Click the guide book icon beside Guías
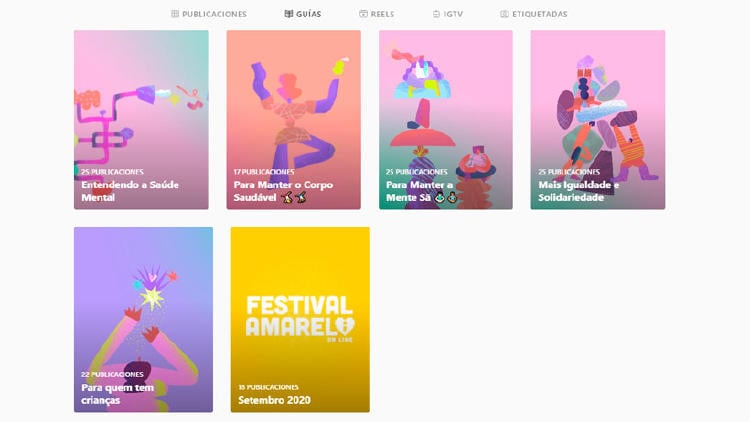Viewport: 750px width, 422px height. point(289,14)
